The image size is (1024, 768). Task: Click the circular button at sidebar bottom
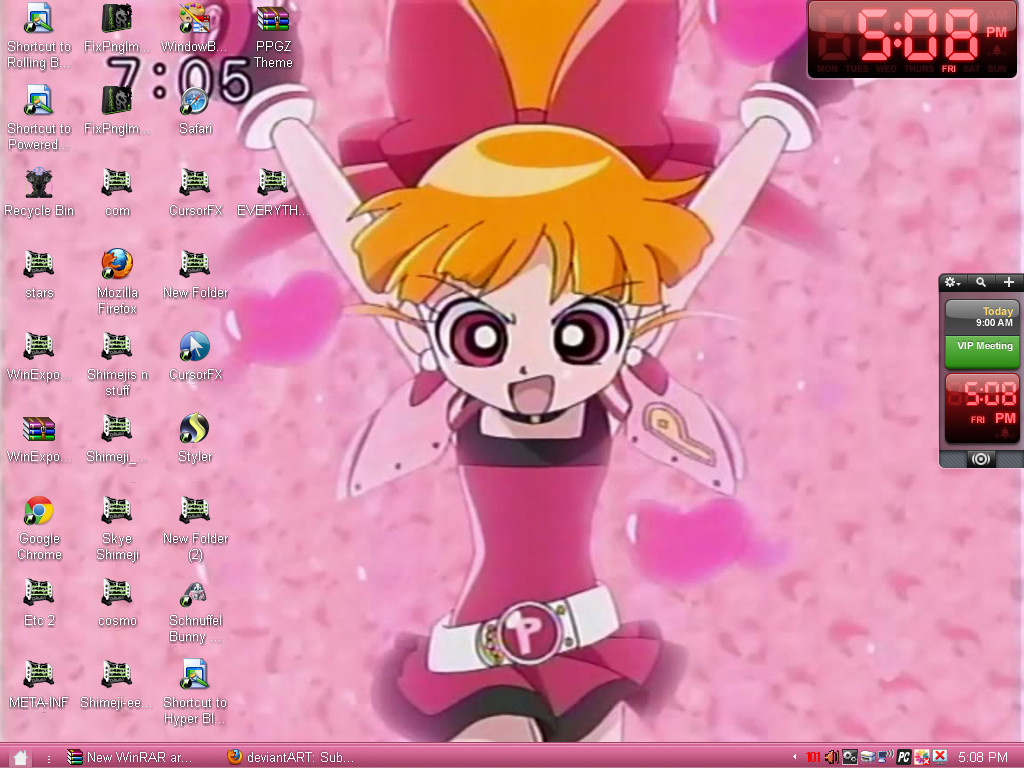[x=980, y=459]
